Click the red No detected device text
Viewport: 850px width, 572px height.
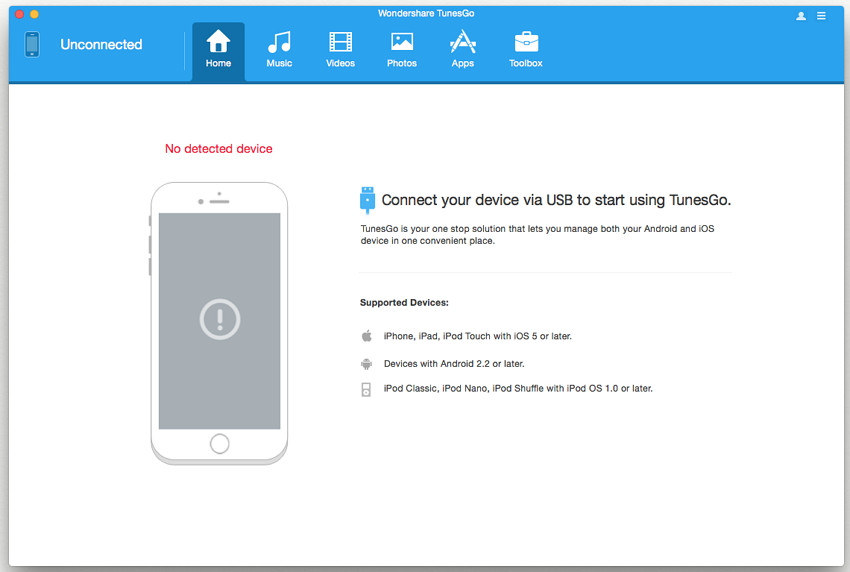pyautogui.click(x=218, y=149)
